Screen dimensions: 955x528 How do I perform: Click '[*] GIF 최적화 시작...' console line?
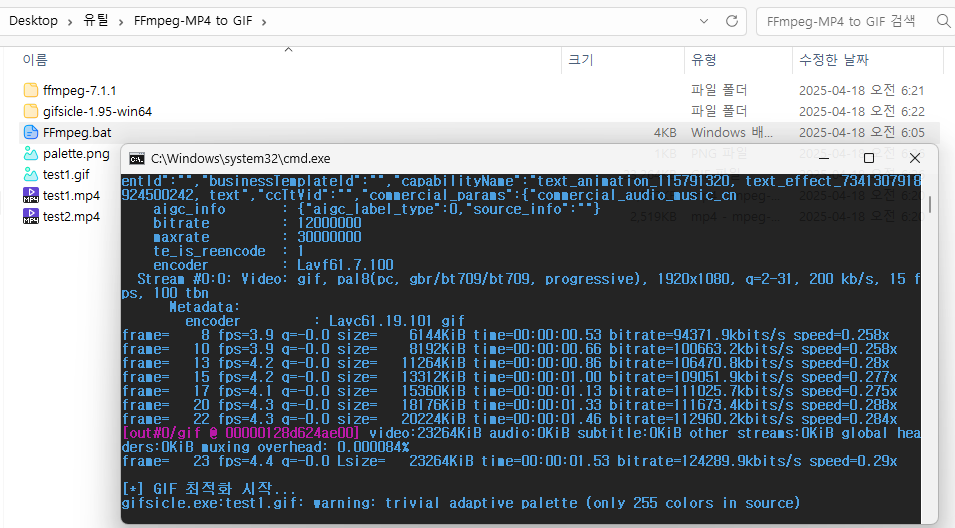209,488
